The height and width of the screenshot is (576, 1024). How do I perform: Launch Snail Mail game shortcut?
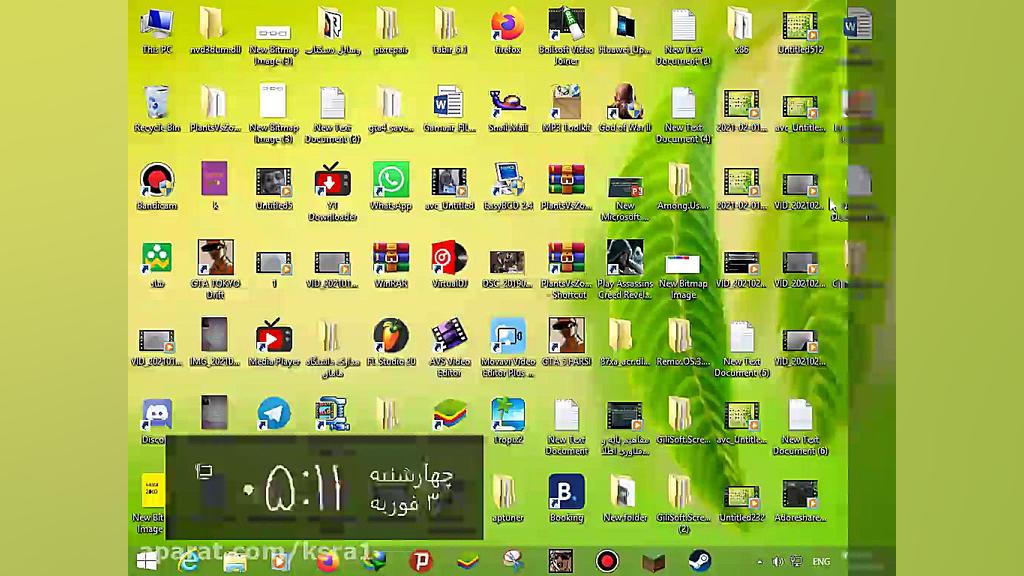[507, 109]
